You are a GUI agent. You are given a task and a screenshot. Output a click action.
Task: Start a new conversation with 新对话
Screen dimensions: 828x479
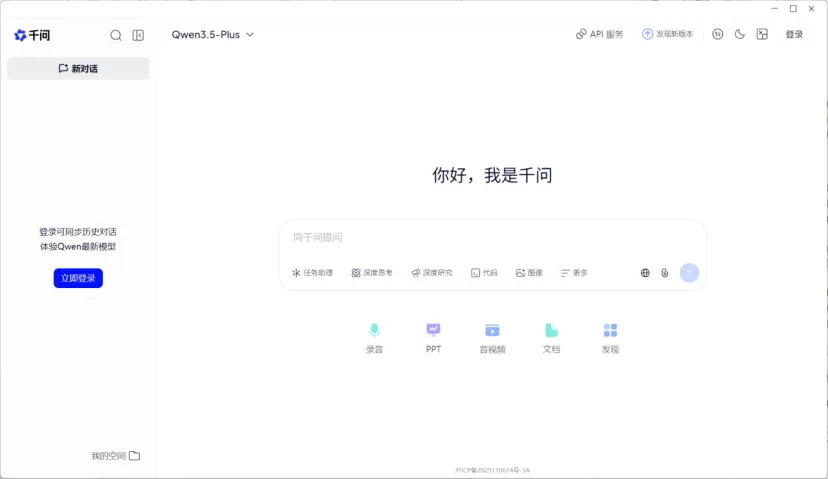click(x=78, y=69)
